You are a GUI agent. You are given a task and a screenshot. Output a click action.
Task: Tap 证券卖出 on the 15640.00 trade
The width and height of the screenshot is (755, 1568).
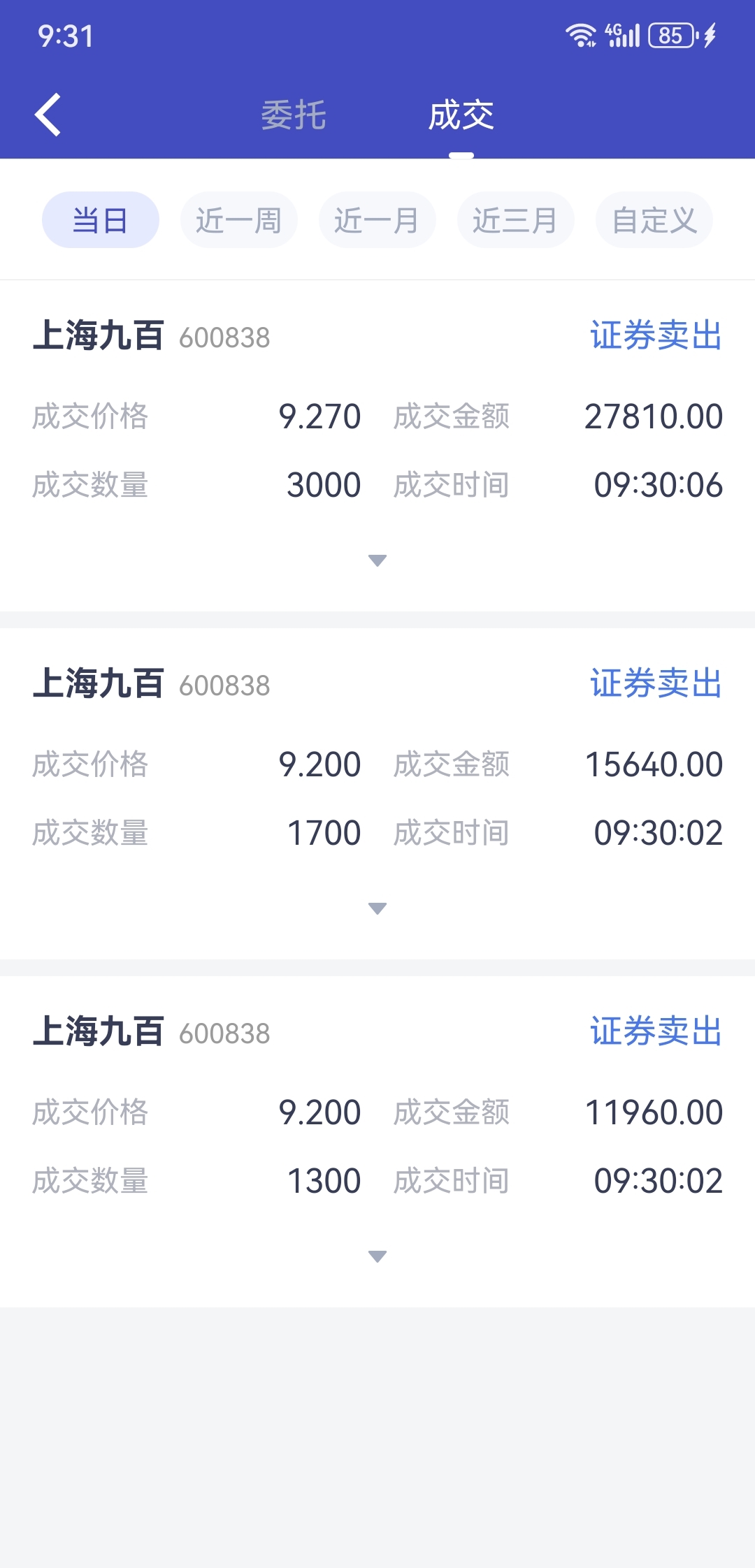pos(656,683)
